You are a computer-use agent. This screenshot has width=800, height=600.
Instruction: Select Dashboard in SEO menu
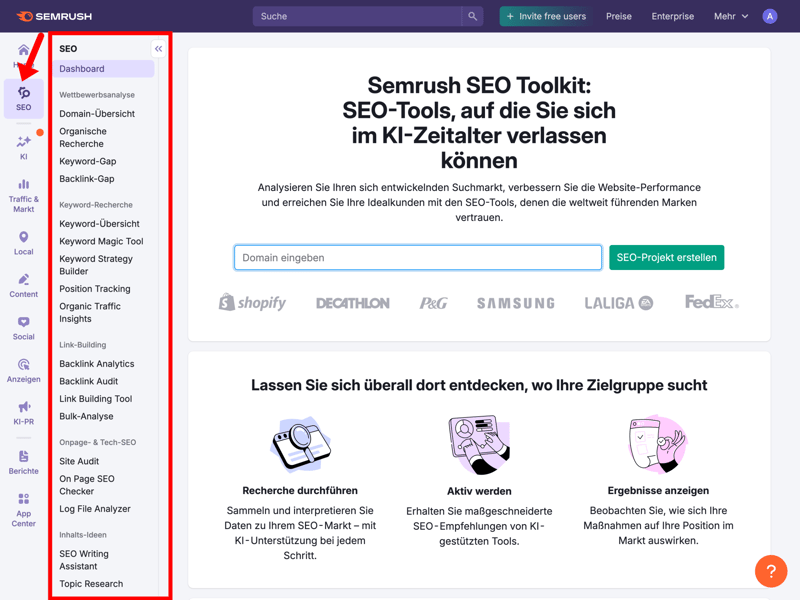point(103,69)
